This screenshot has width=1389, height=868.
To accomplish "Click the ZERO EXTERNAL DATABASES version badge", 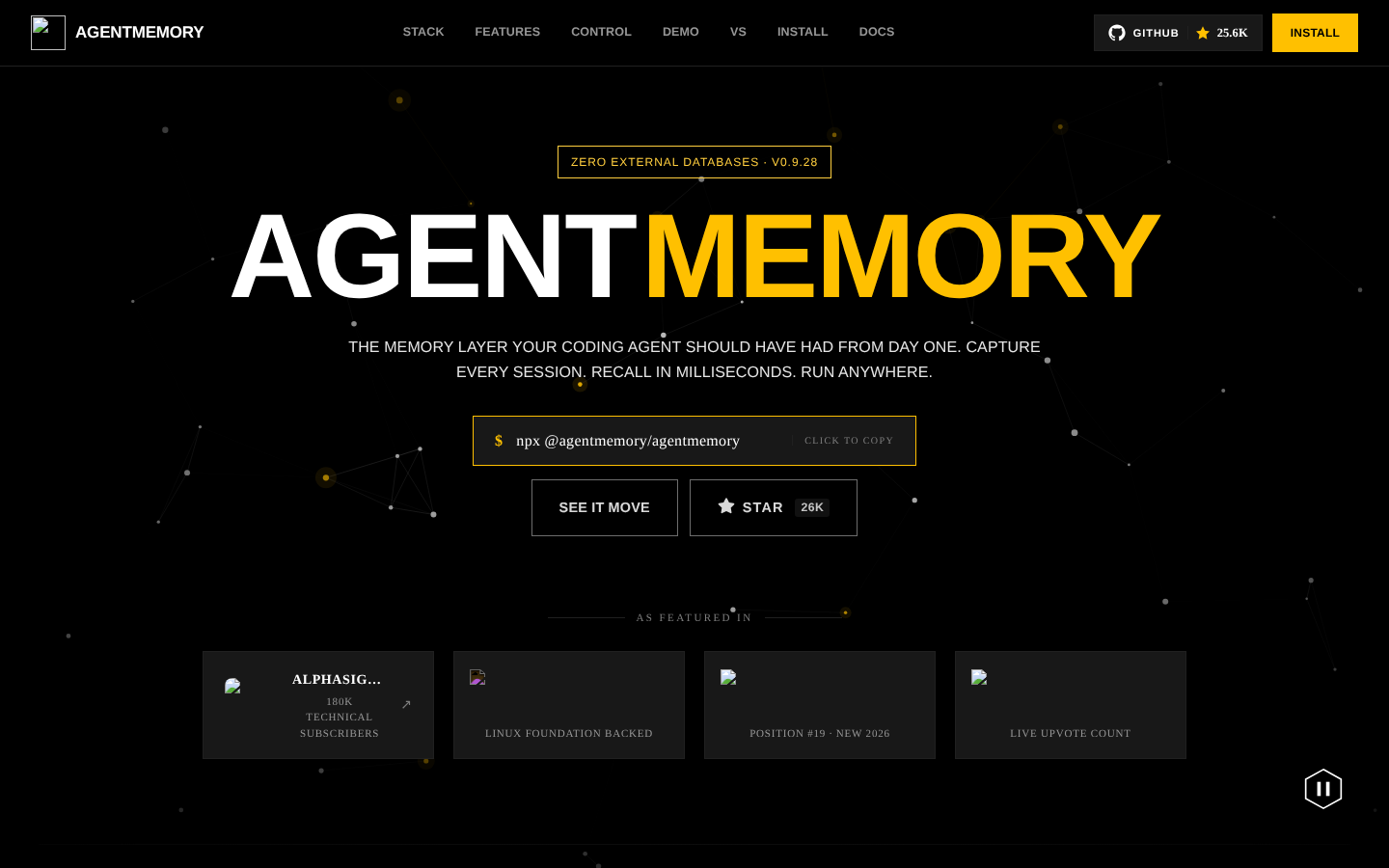I will [x=694, y=162].
